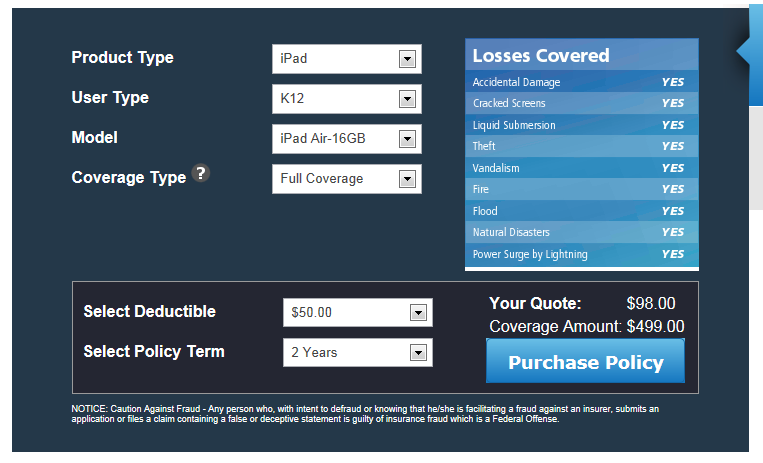Image resolution: width=763 pixels, height=463 pixels.
Task: Click the $499.00 coverage amount value
Action: 655,326
